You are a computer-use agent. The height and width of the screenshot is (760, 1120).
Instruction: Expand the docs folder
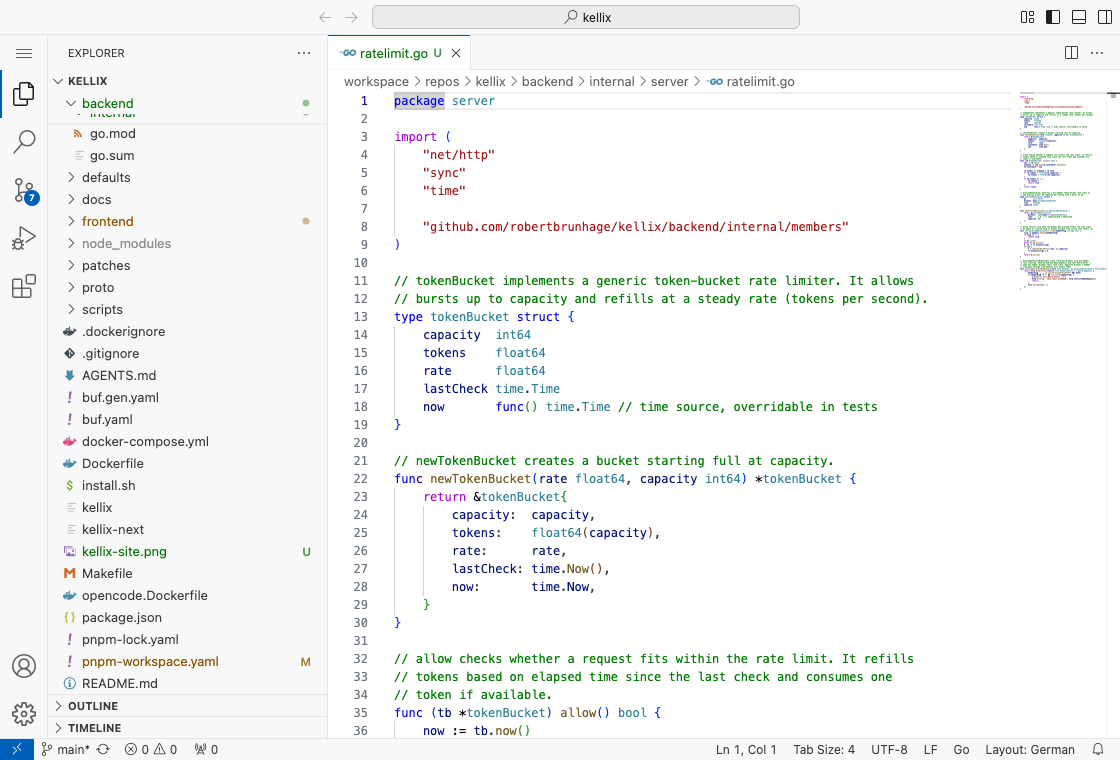click(188, 199)
